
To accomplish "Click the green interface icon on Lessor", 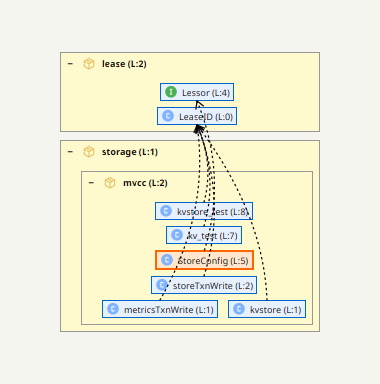I will 171,92.
